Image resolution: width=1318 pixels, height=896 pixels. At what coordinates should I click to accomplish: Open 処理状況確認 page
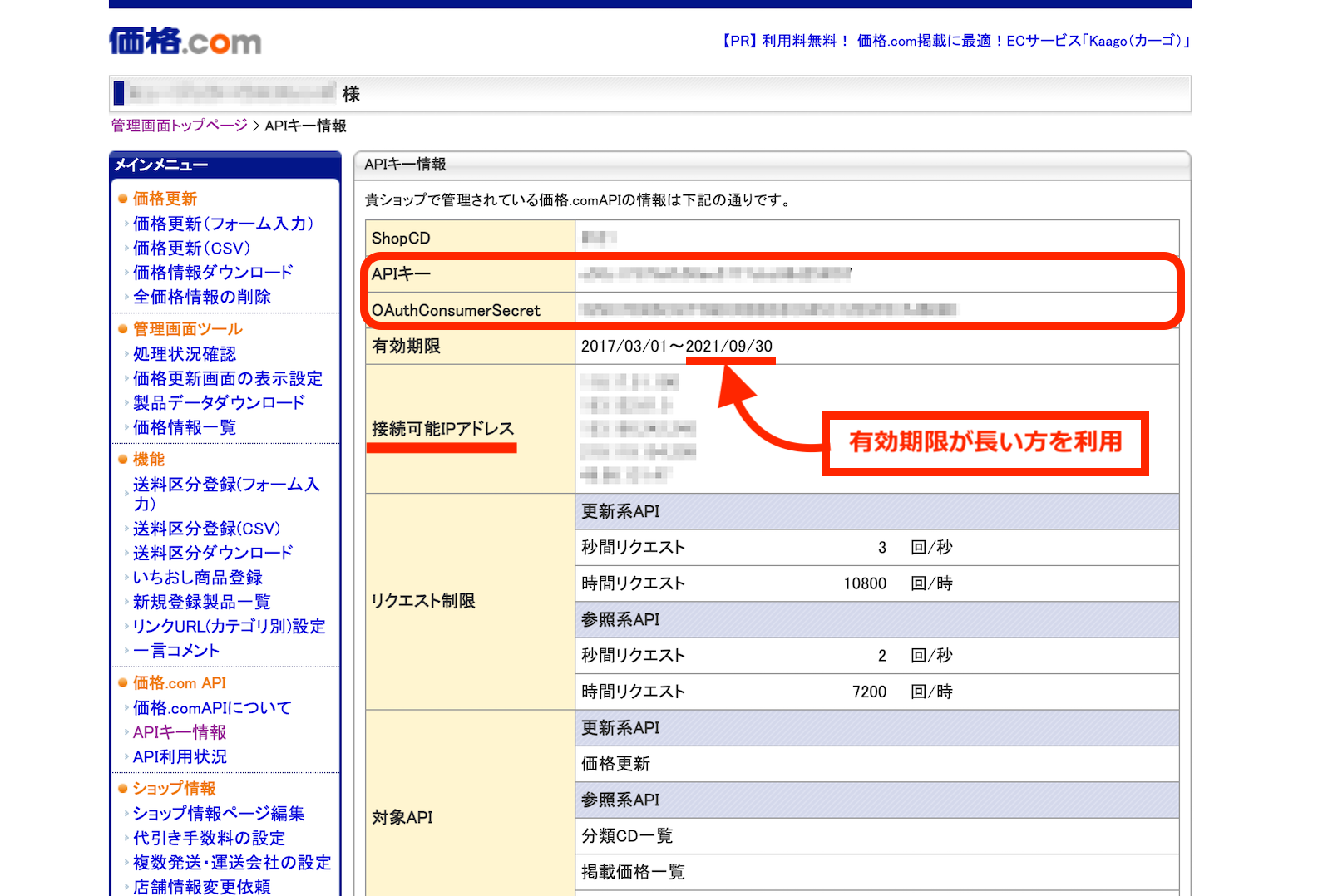click(x=185, y=354)
